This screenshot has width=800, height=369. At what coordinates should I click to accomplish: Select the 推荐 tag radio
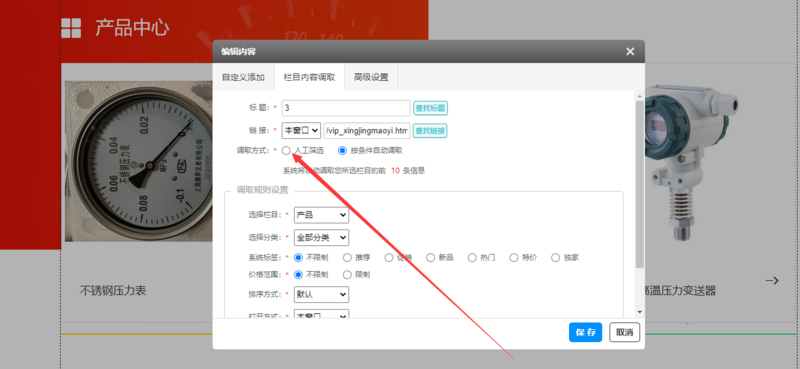(347, 258)
